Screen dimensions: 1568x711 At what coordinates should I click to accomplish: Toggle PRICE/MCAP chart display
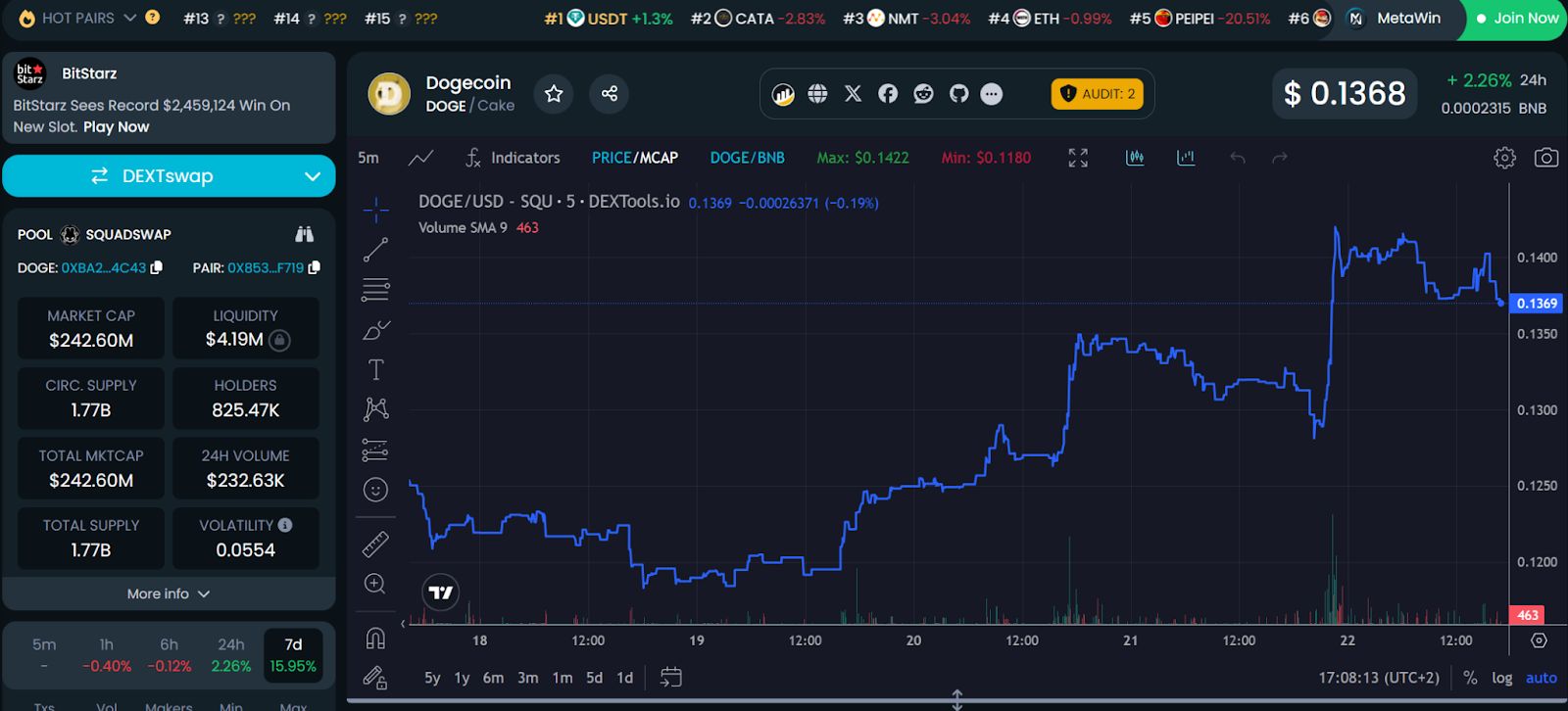634,158
